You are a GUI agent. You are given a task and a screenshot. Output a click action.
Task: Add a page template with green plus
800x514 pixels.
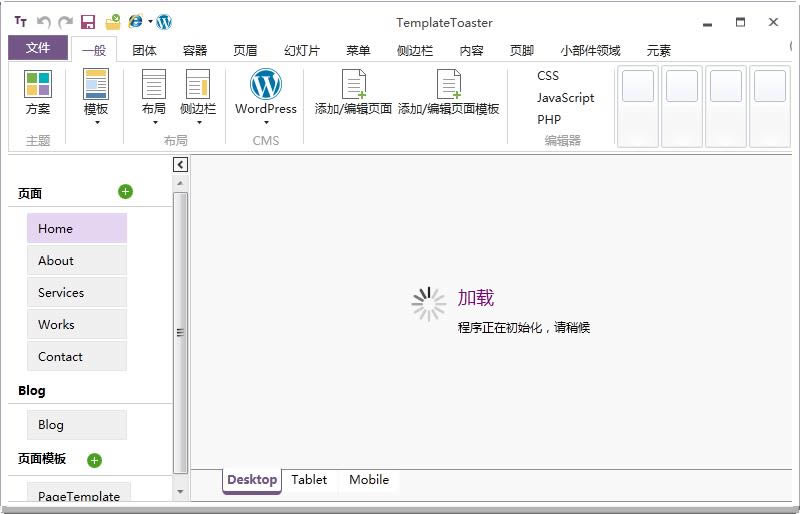pos(94,460)
